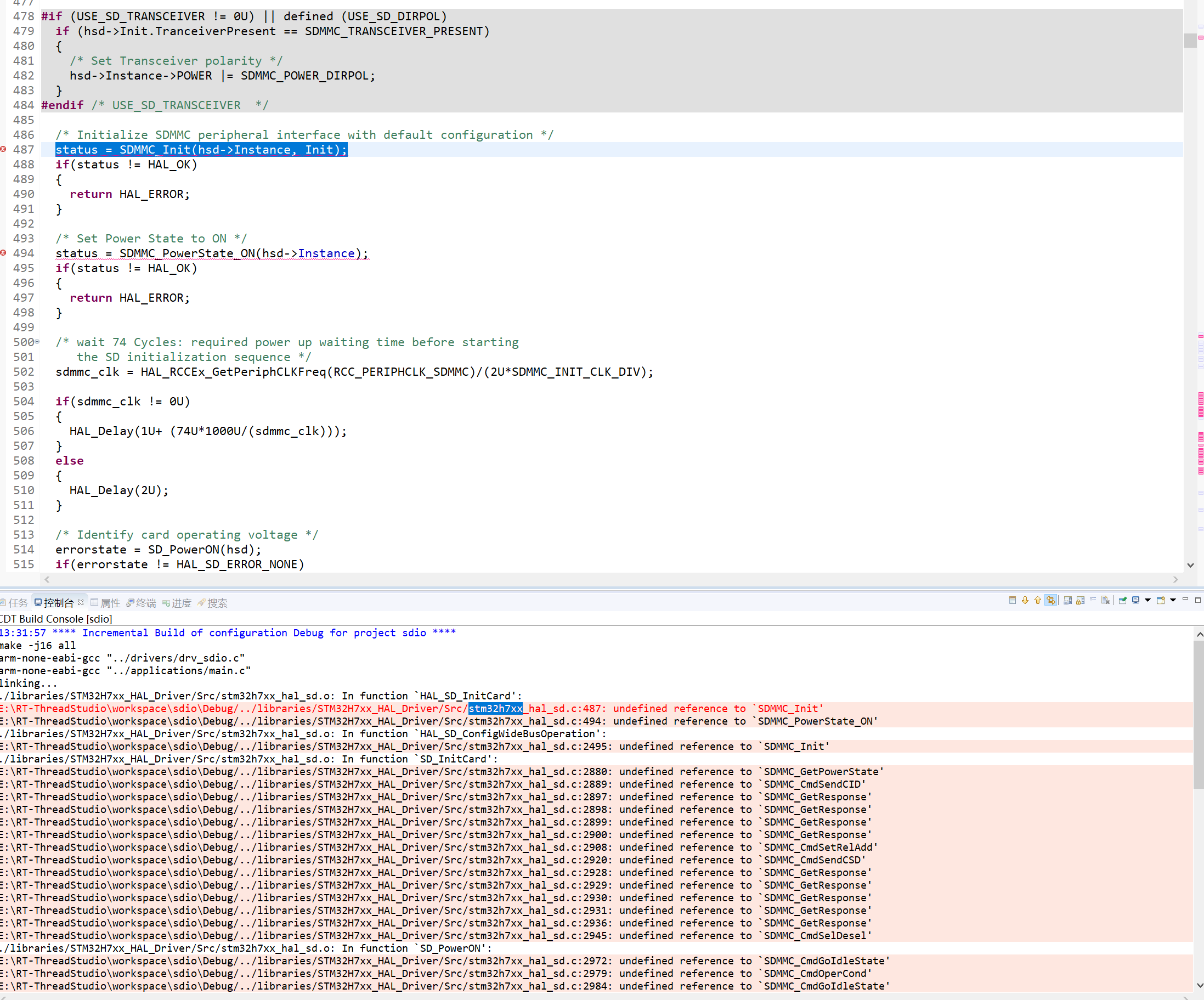1204x1000 pixels.
Task: Maximize the console view
Action: [x=1198, y=600]
